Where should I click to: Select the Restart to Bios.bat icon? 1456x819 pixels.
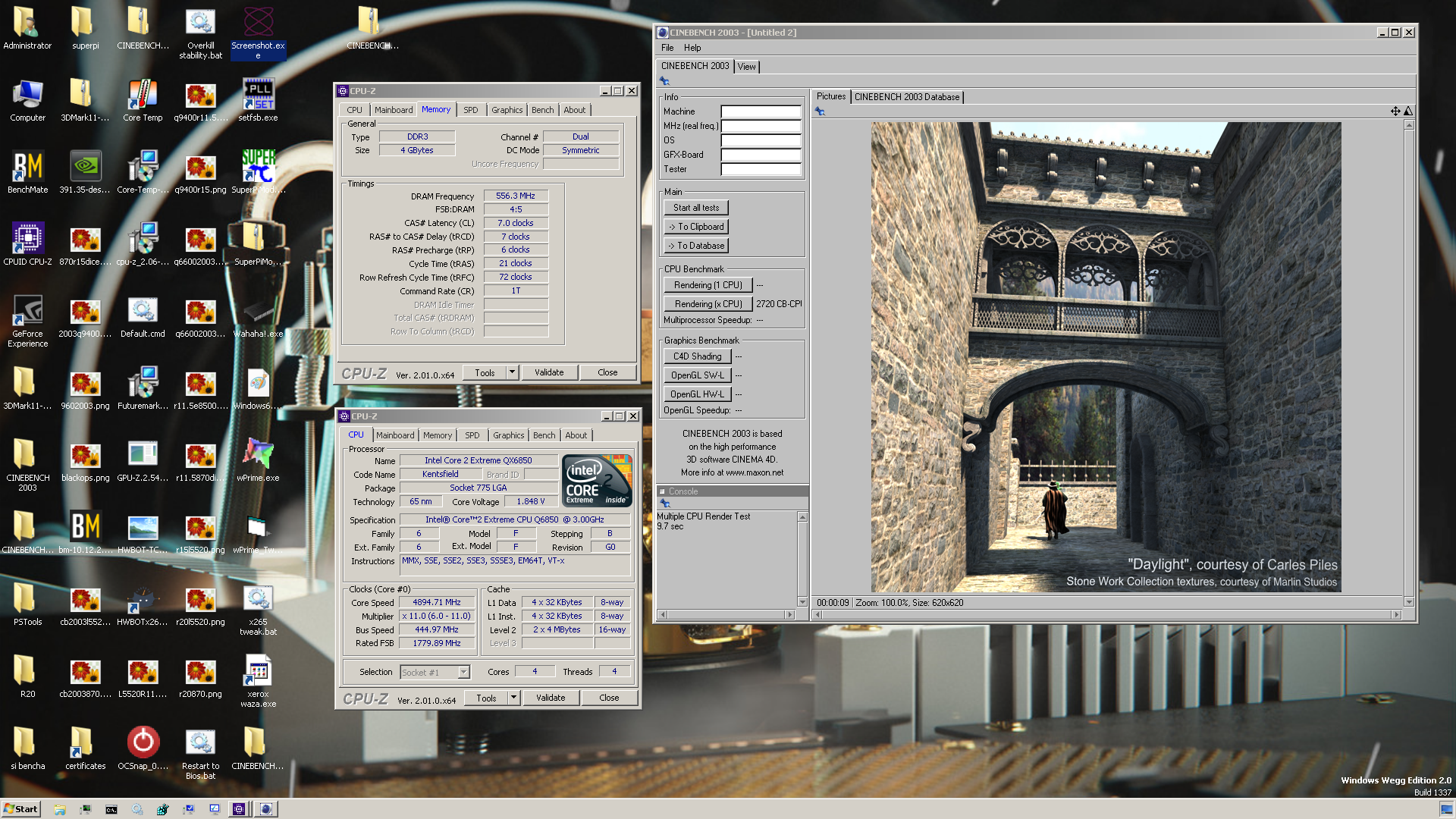point(200,753)
